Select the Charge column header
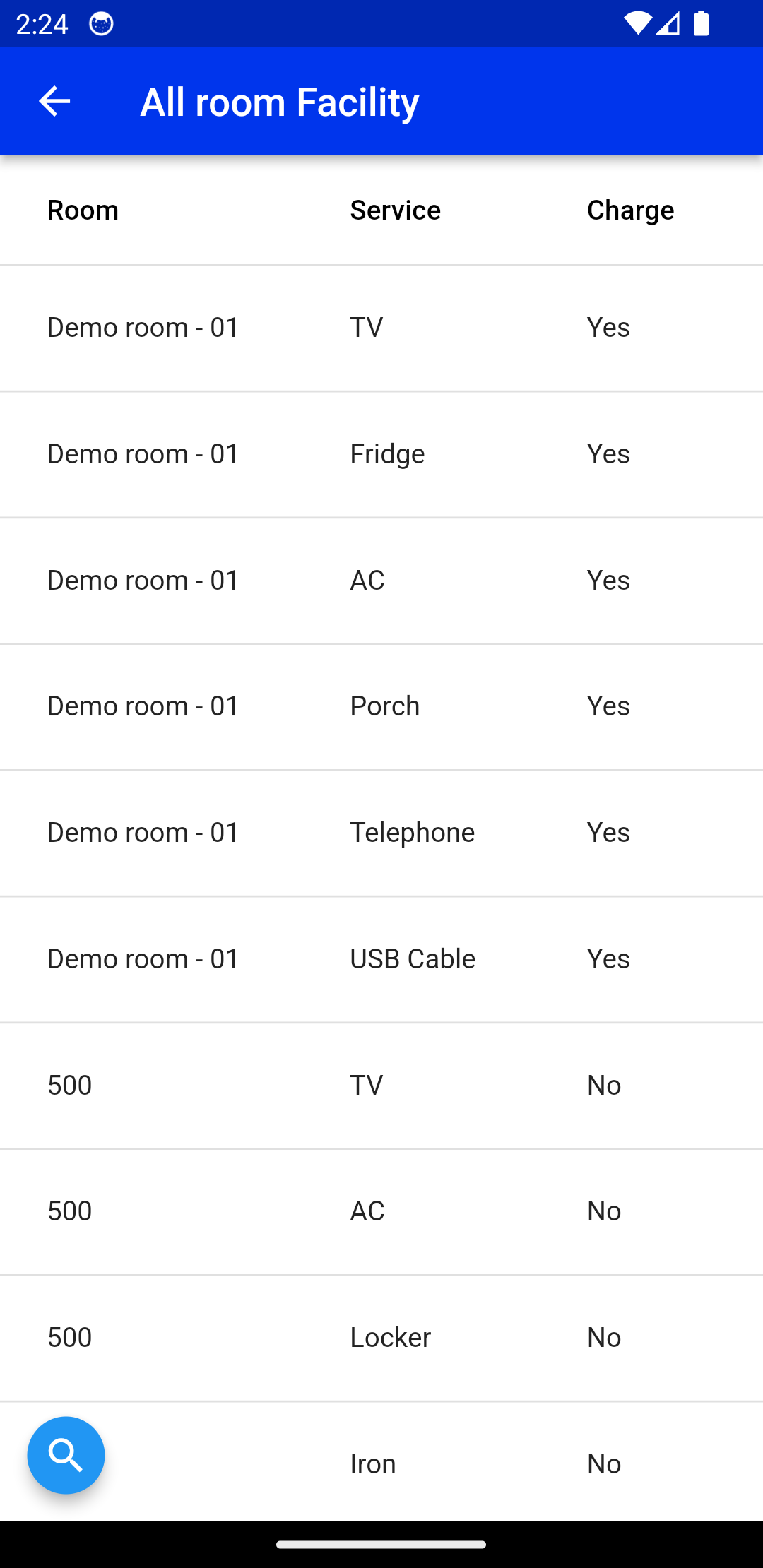The height and width of the screenshot is (1568, 763). click(x=631, y=210)
